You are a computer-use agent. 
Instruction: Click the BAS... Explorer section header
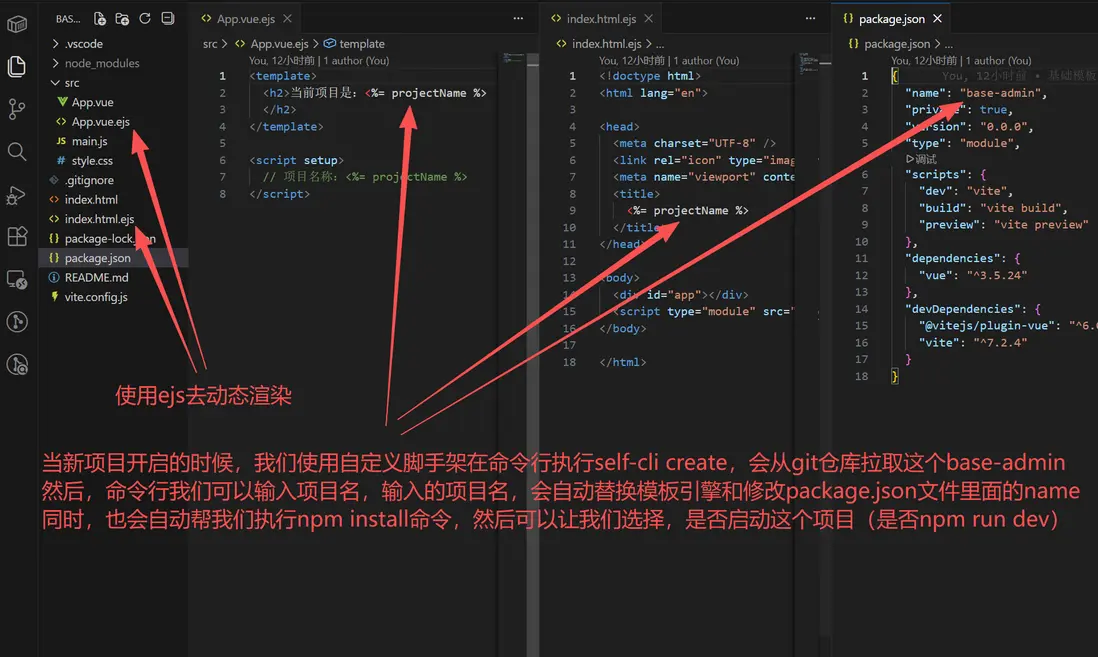[68, 19]
